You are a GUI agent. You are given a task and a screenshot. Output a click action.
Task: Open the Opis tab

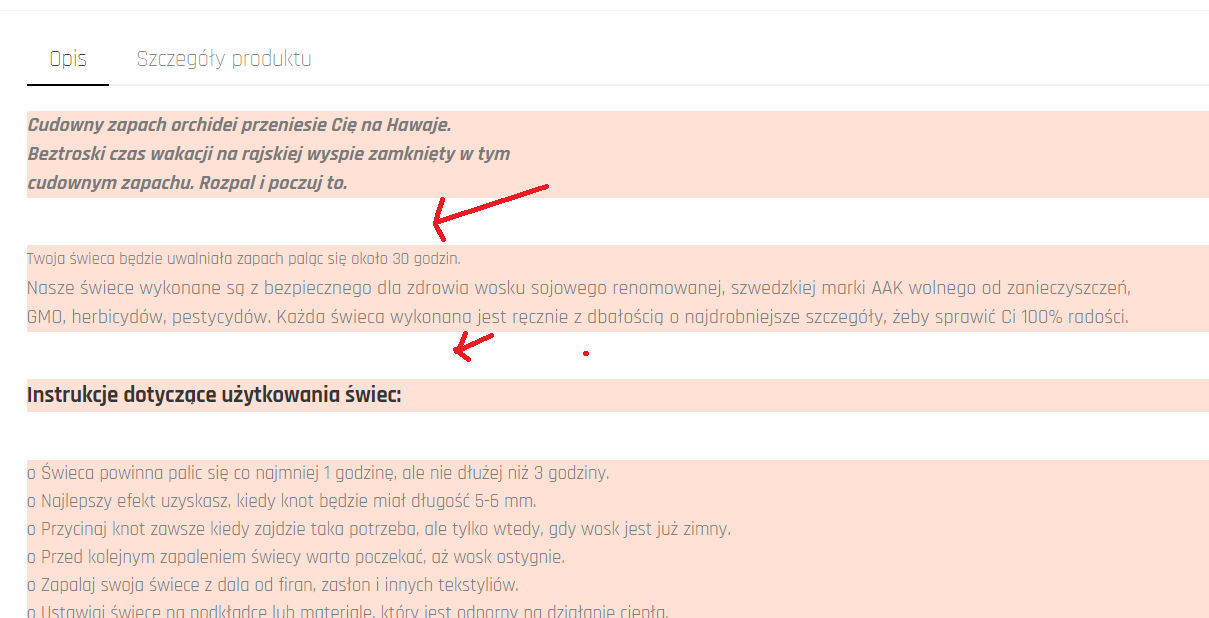(x=68, y=59)
